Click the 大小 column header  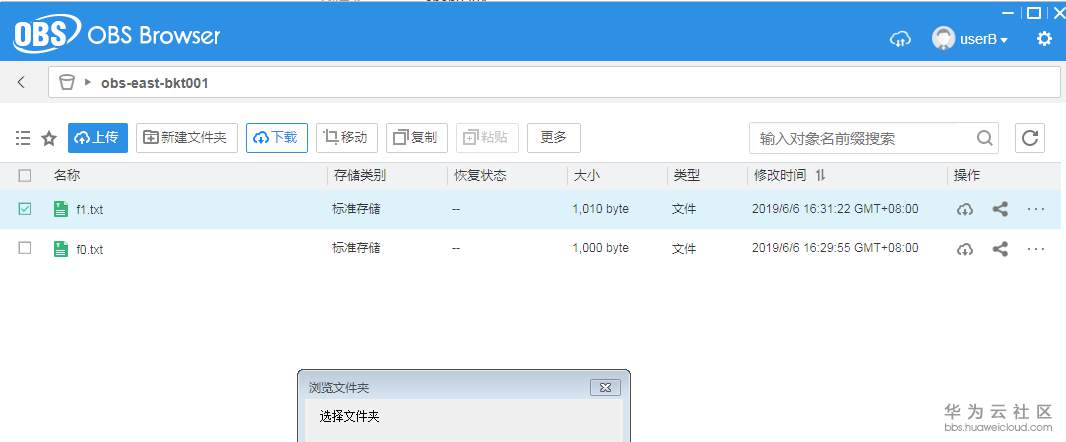click(586, 175)
